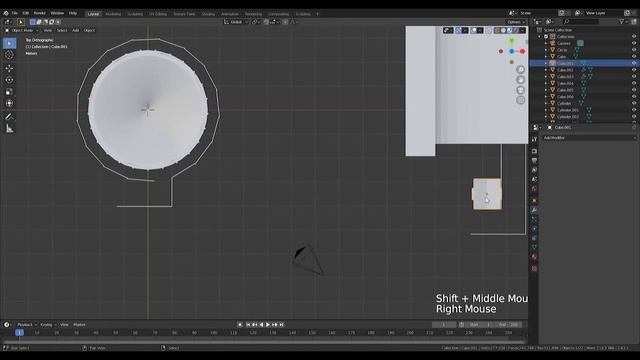Open the Modifier properties tab

[534, 210]
